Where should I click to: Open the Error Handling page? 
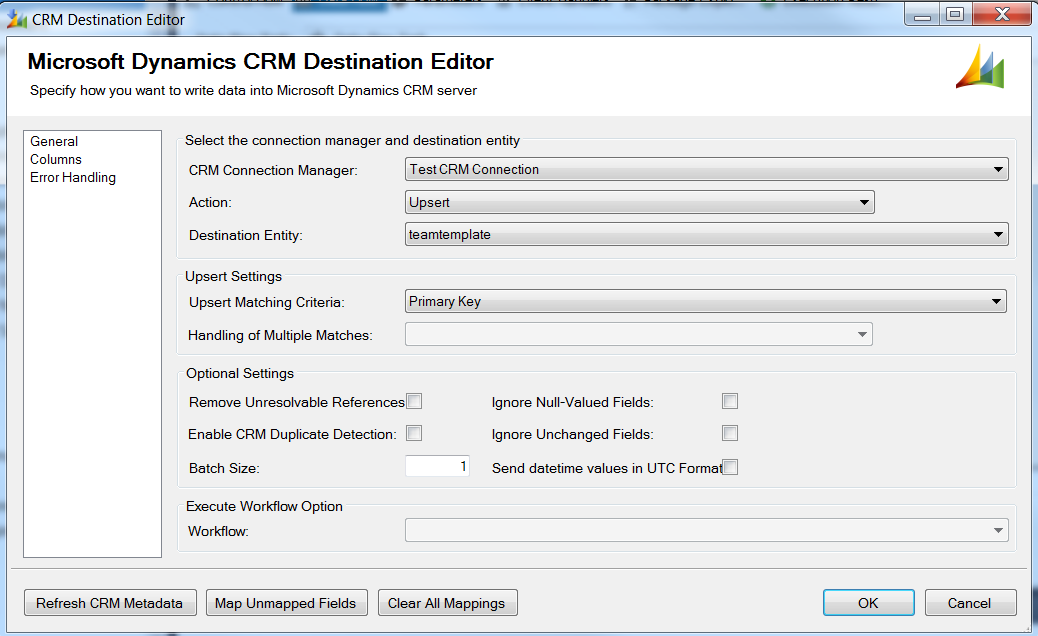pos(73,178)
